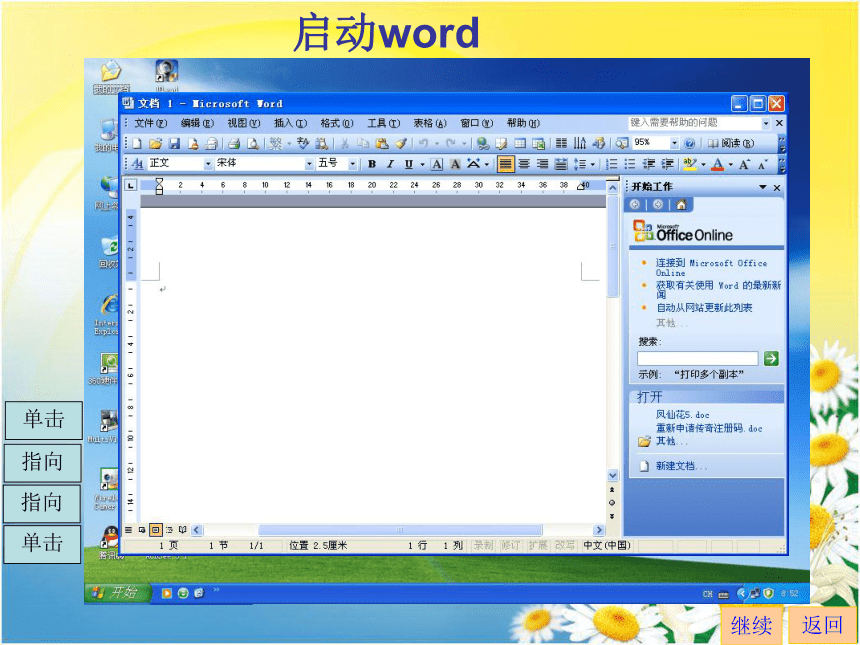
Task: Click the Paste clipboard icon
Action: pos(382,144)
